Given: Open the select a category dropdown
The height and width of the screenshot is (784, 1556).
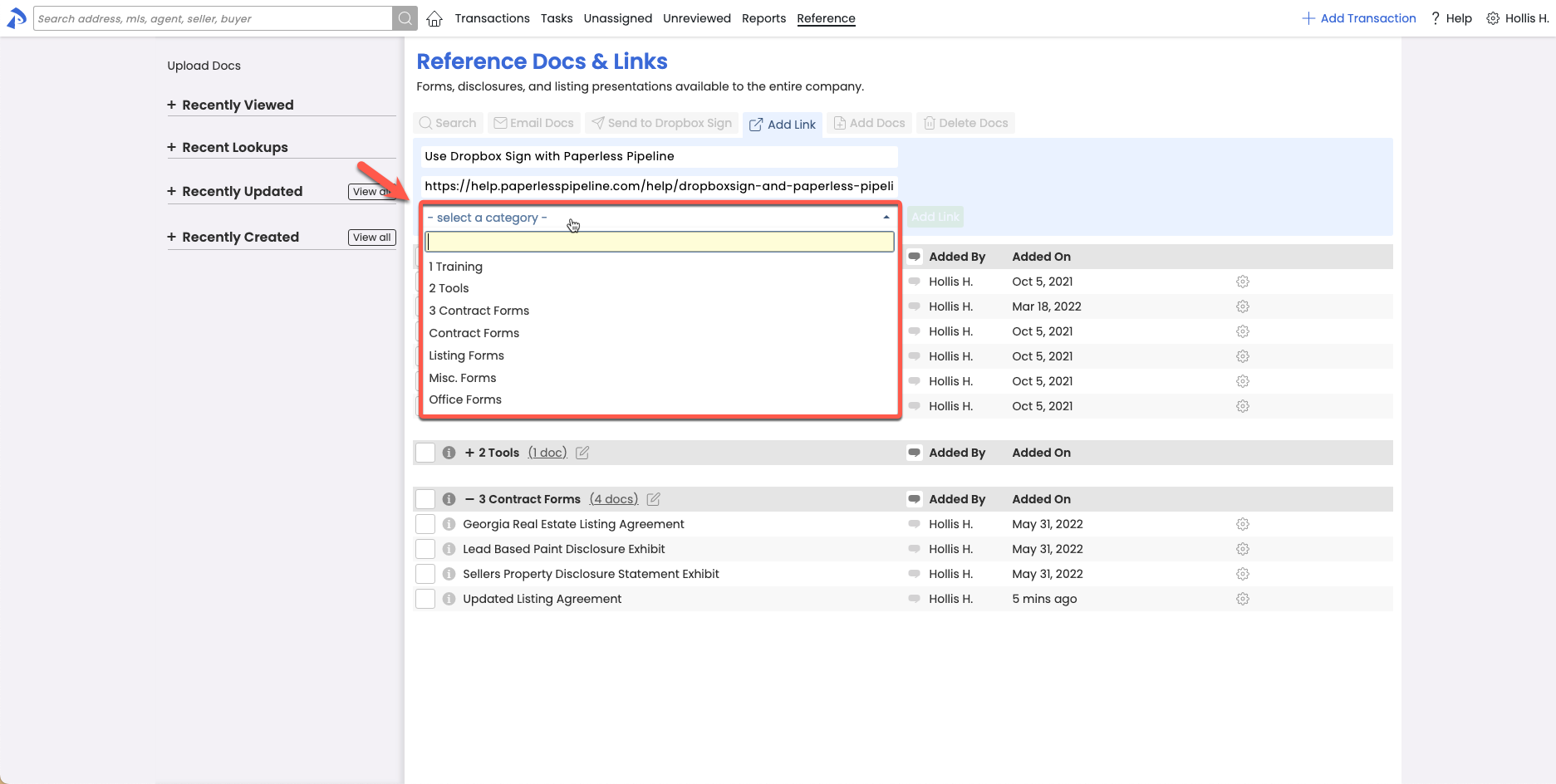Looking at the screenshot, I should (x=660, y=218).
